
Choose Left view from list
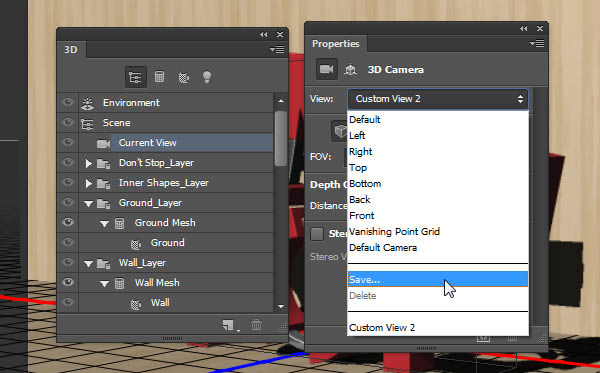438,135
